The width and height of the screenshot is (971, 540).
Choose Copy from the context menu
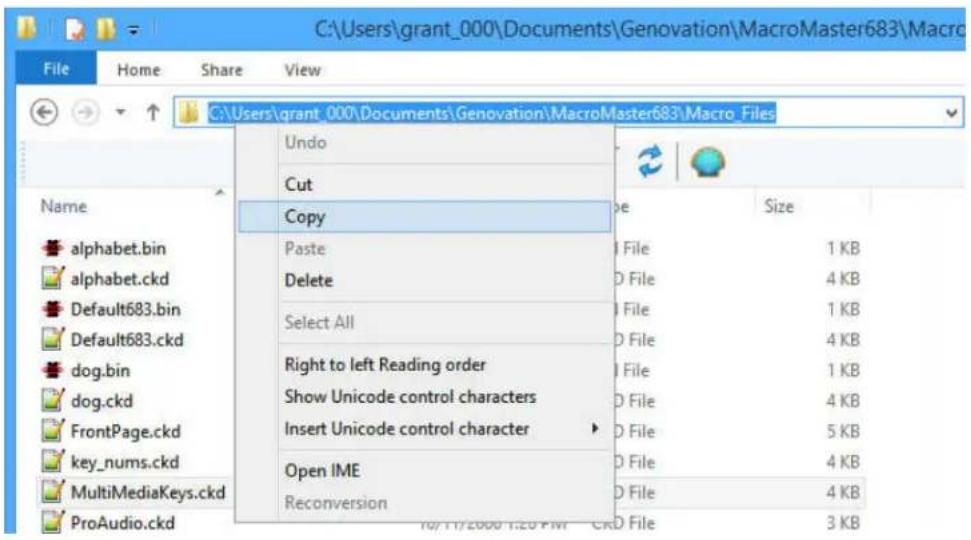coord(425,217)
